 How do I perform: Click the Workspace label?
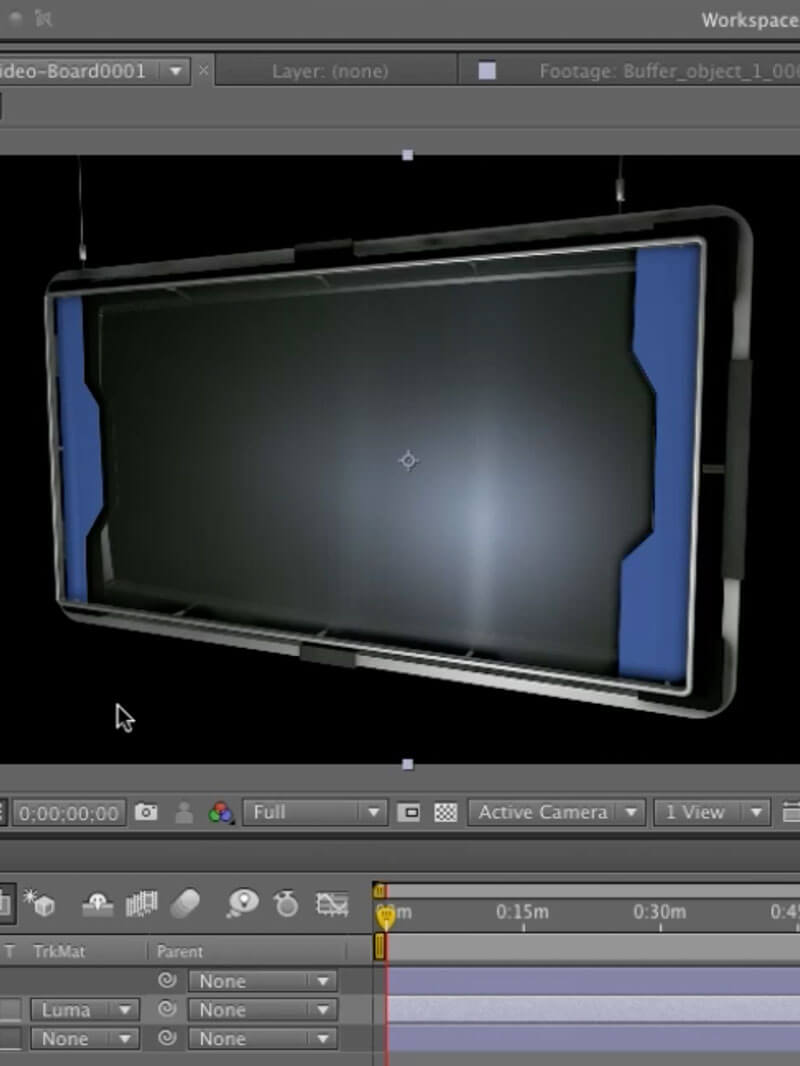[x=750, y=20]
